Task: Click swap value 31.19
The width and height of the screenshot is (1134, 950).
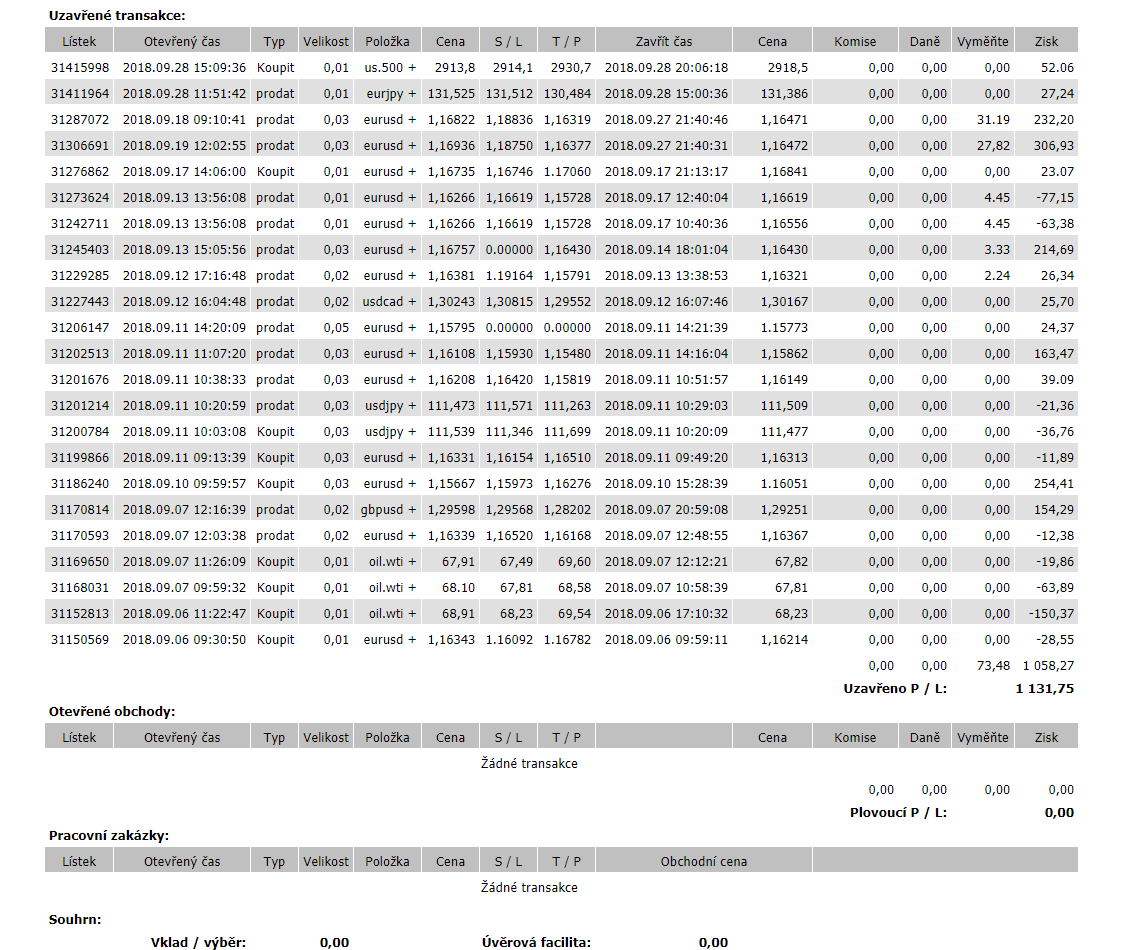Action: click(x=993, y=120)
